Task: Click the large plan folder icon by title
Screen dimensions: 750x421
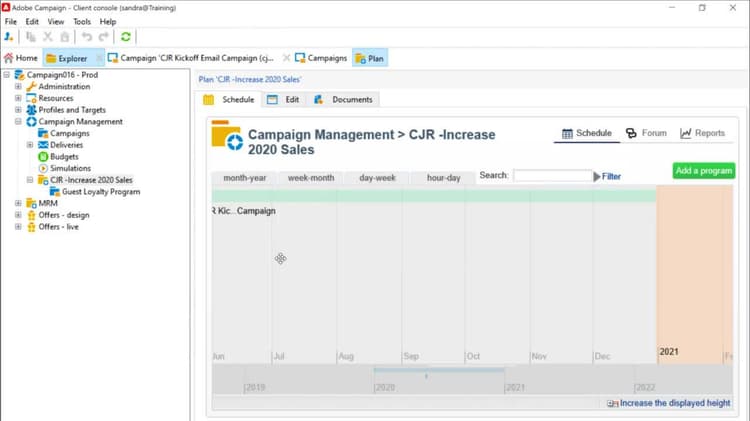Action: tap(227, 136)
